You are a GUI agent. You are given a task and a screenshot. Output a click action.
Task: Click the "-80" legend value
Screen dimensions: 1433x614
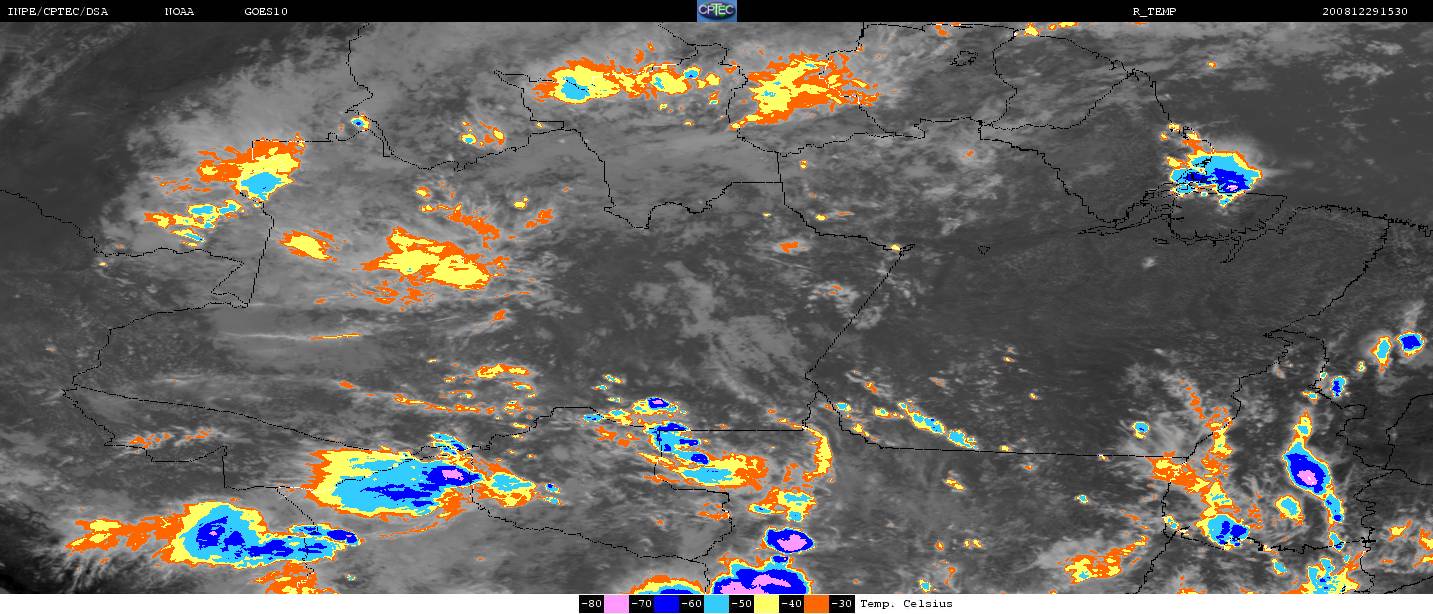[x=591, y=604]
